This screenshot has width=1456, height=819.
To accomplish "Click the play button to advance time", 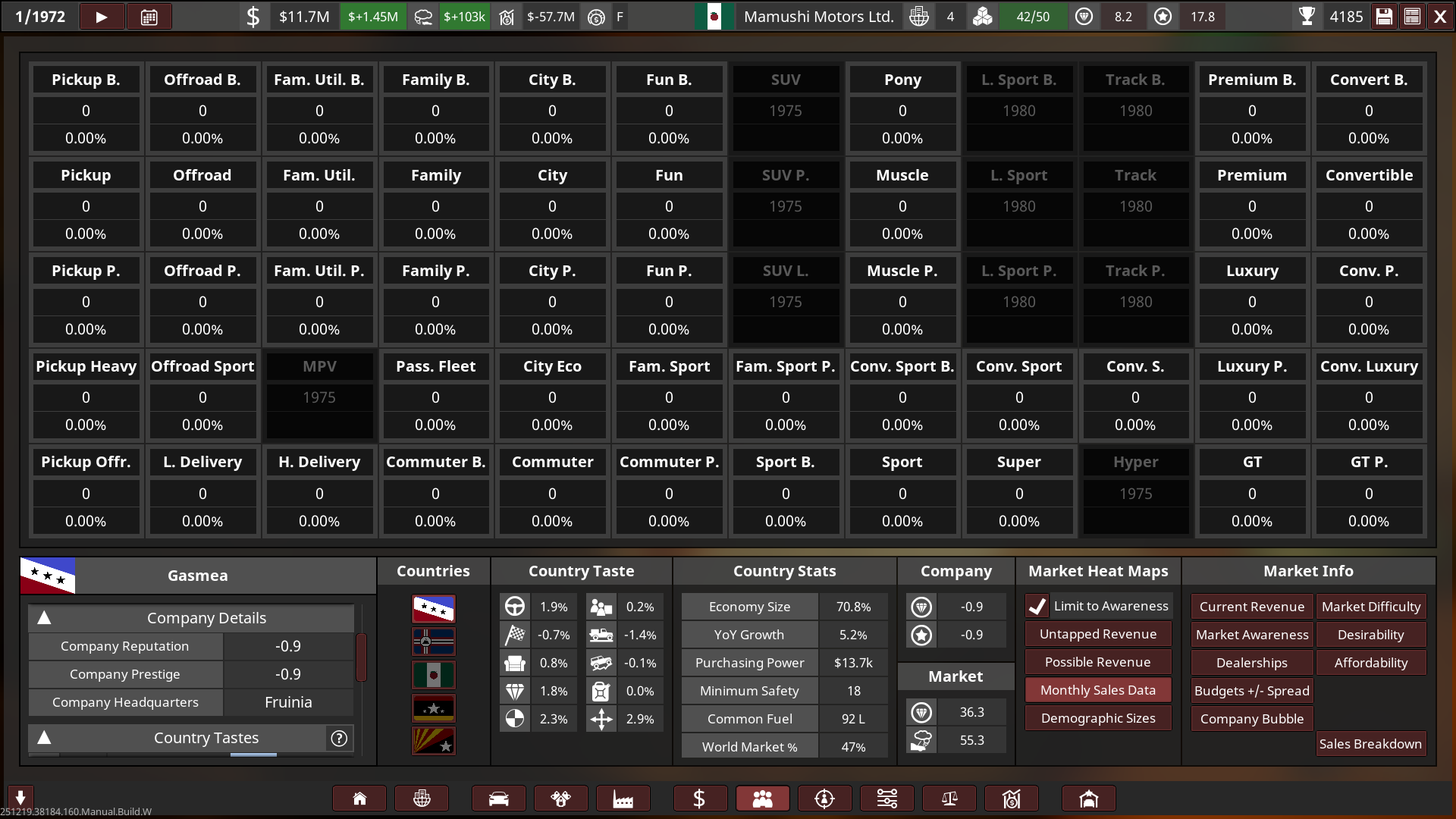I will [101, 17].
